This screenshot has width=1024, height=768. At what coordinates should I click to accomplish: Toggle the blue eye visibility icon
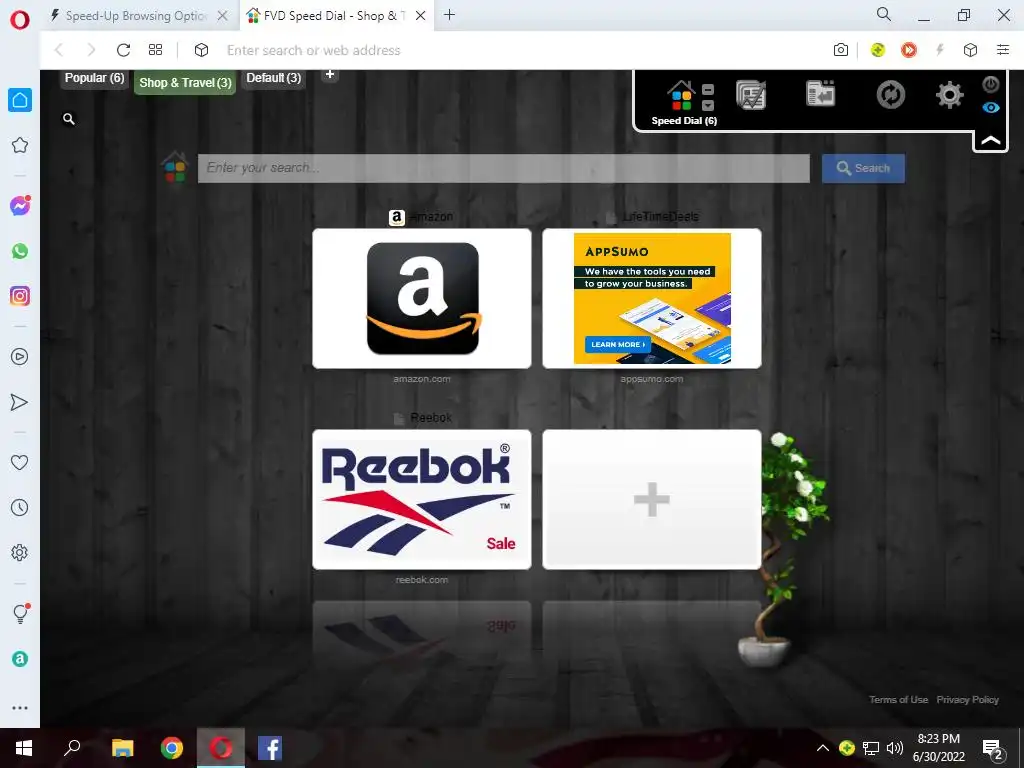point(991,108)
